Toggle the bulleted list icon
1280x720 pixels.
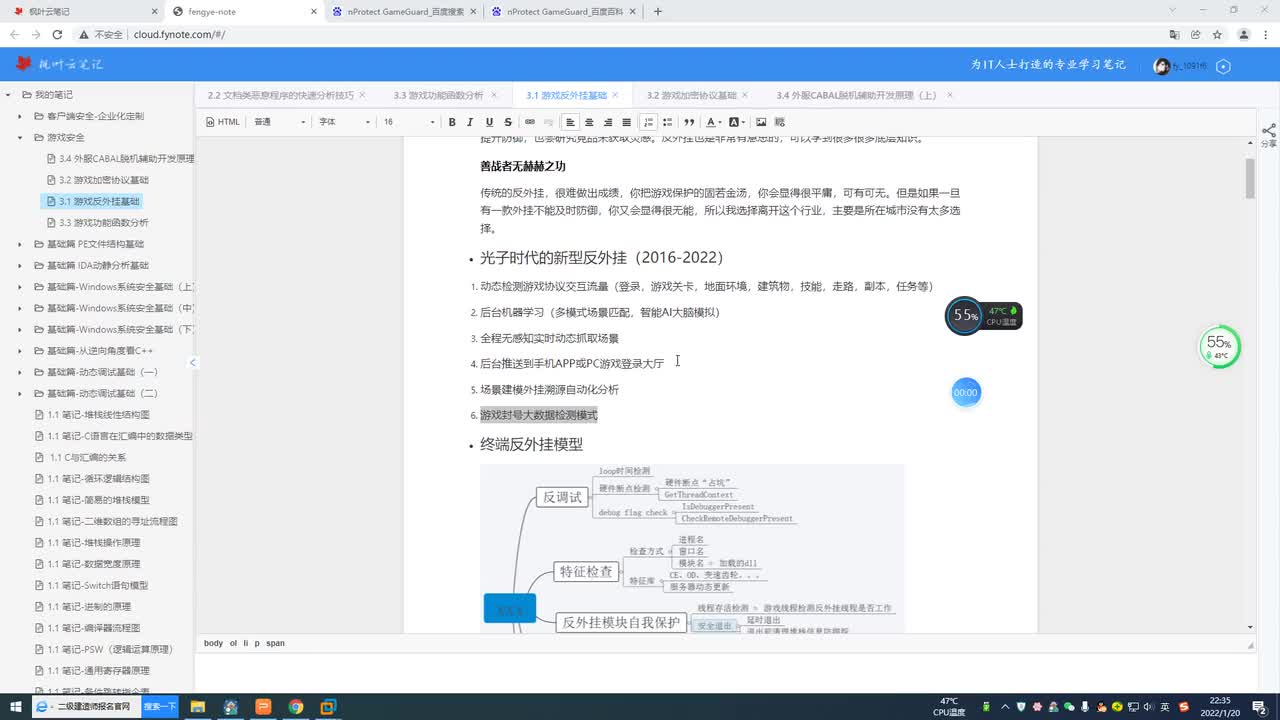667,122
